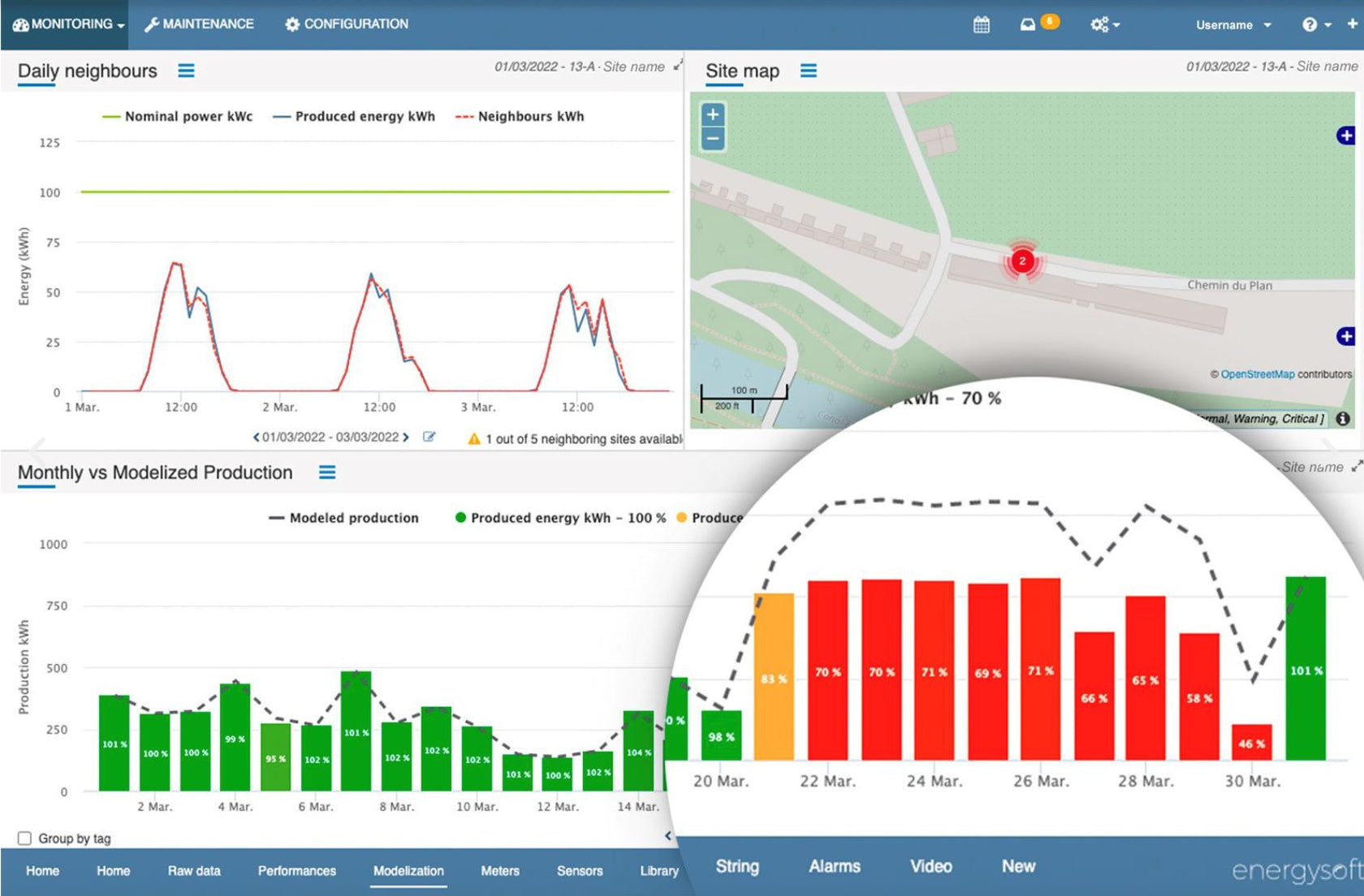Open the settings gears menu
The width and height of the screenshot is (1364, 896).
(1103, 24)
